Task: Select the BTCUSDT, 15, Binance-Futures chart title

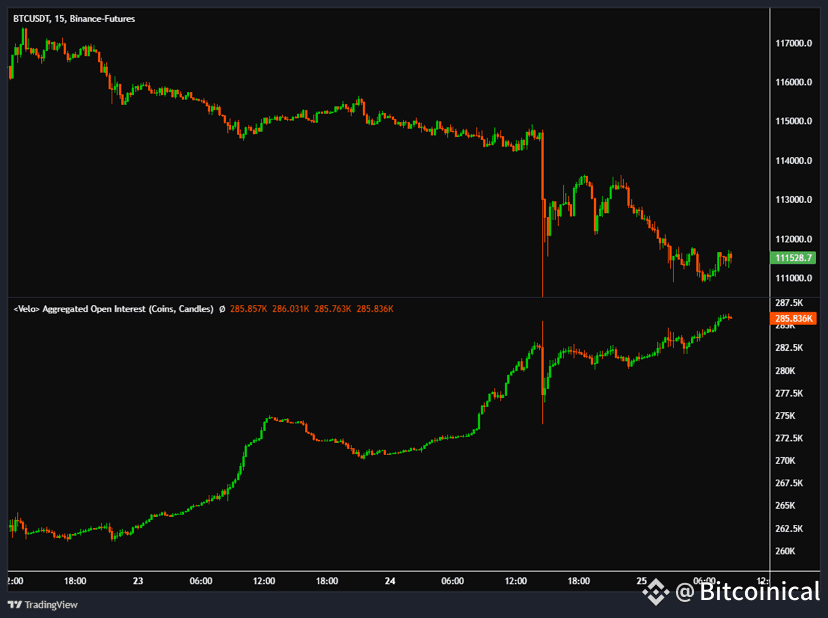Action: point(74,18)
